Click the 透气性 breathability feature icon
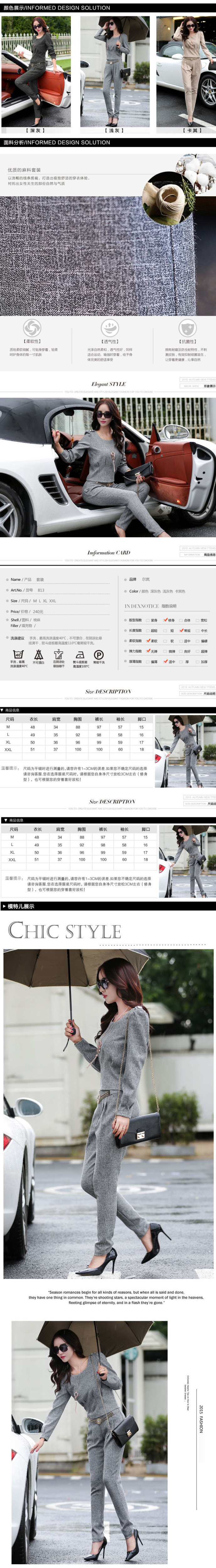The image size is (216, 1568). [110, 327]
